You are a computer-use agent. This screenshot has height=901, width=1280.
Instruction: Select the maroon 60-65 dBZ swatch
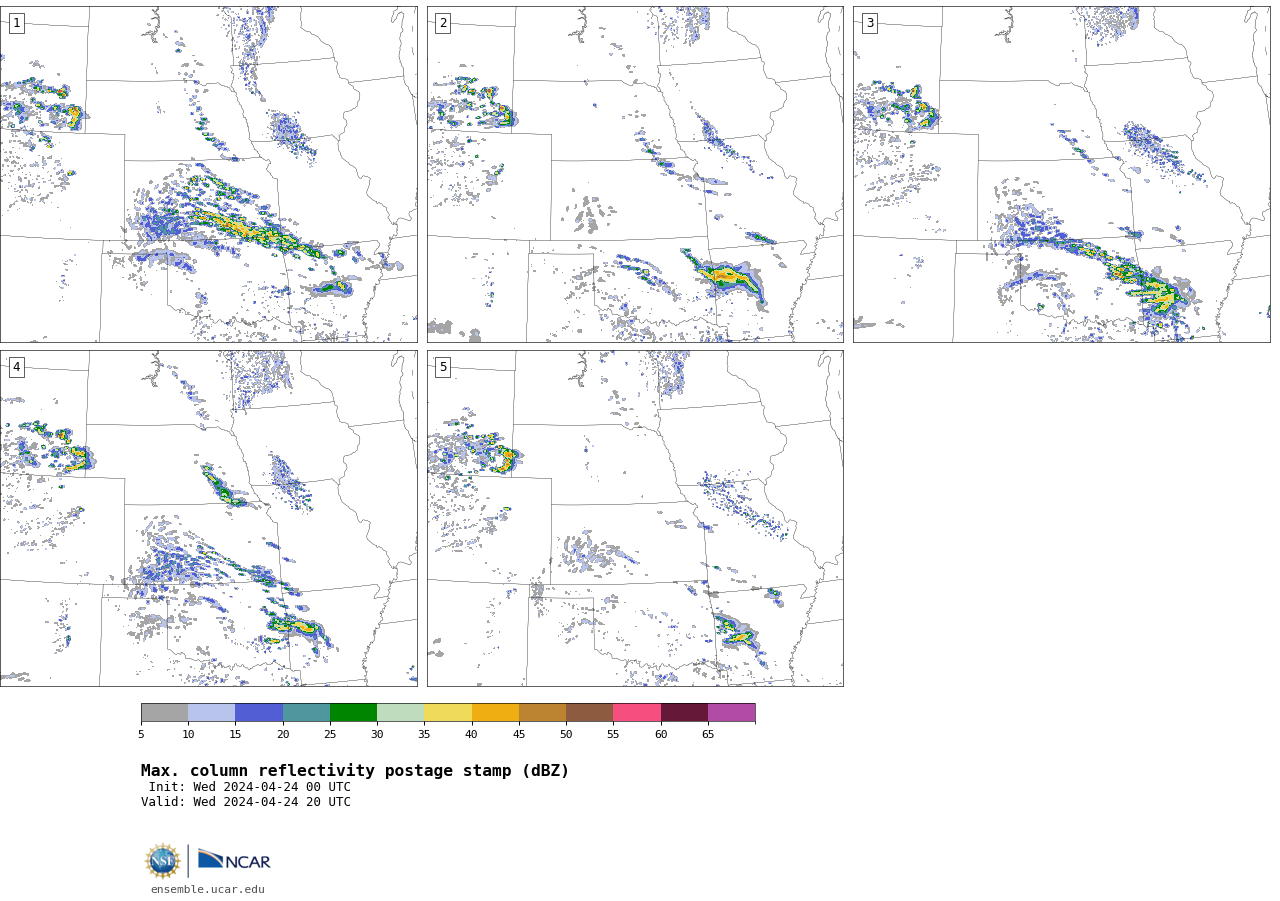[684, 713]
